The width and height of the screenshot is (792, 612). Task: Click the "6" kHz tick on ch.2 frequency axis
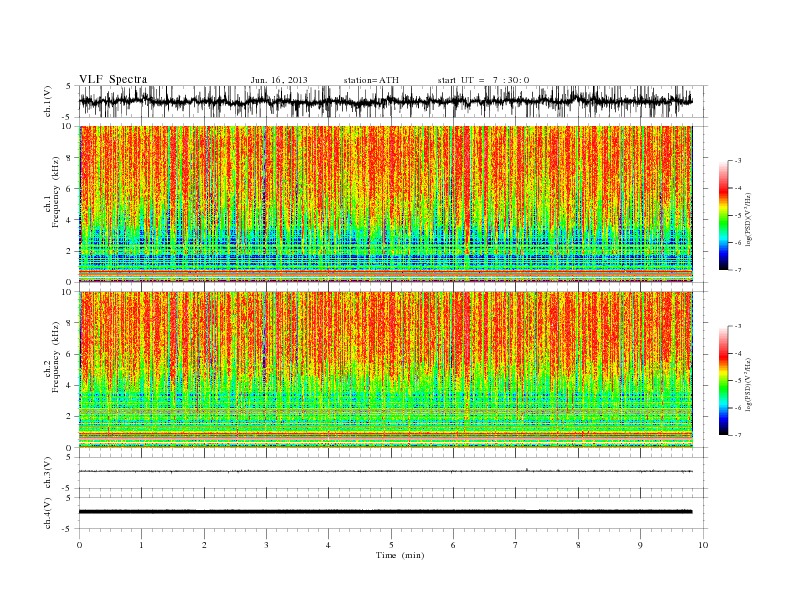tap(69, 354)
